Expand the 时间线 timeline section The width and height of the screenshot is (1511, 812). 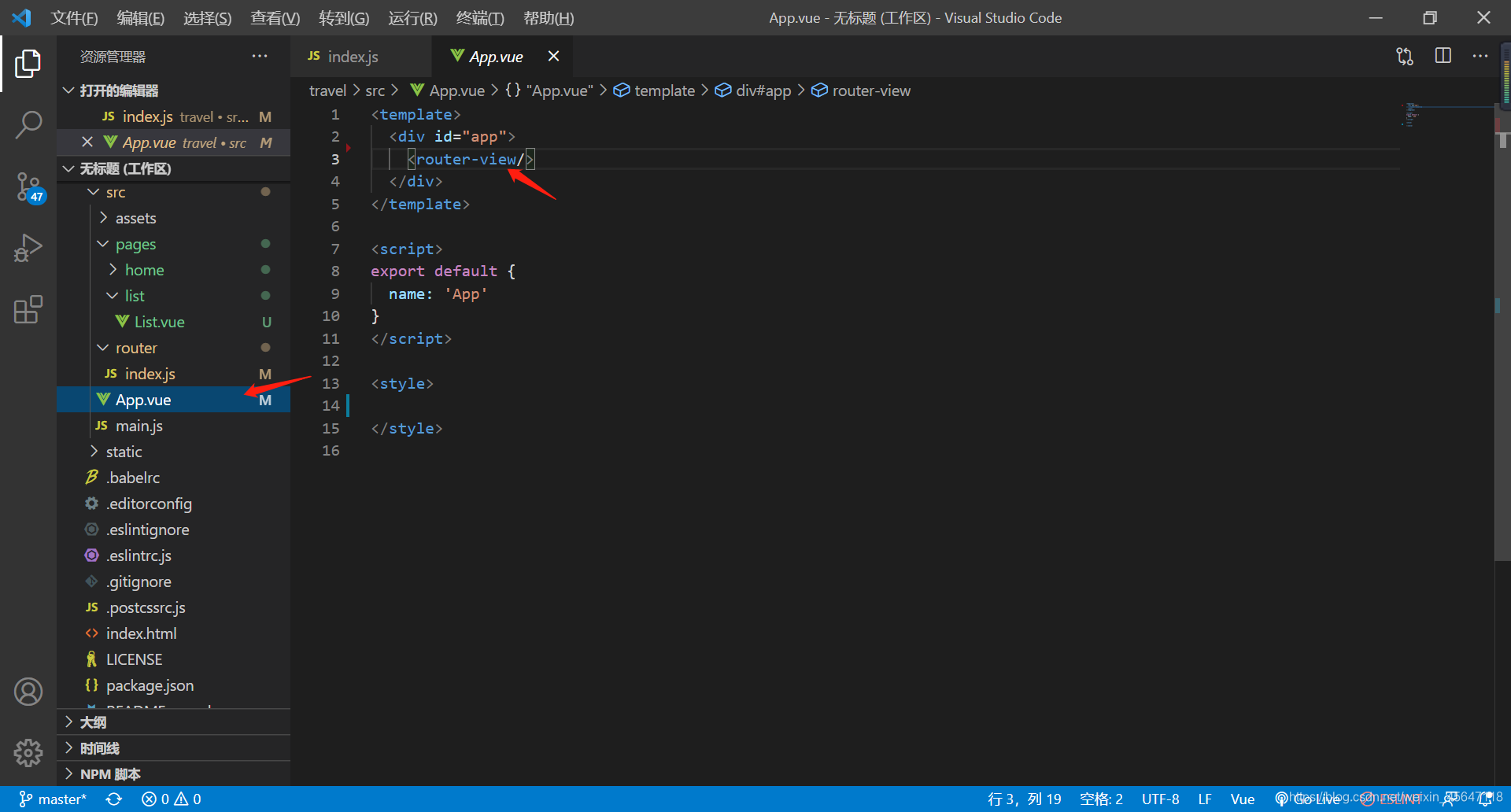click(x=173, y=748)
